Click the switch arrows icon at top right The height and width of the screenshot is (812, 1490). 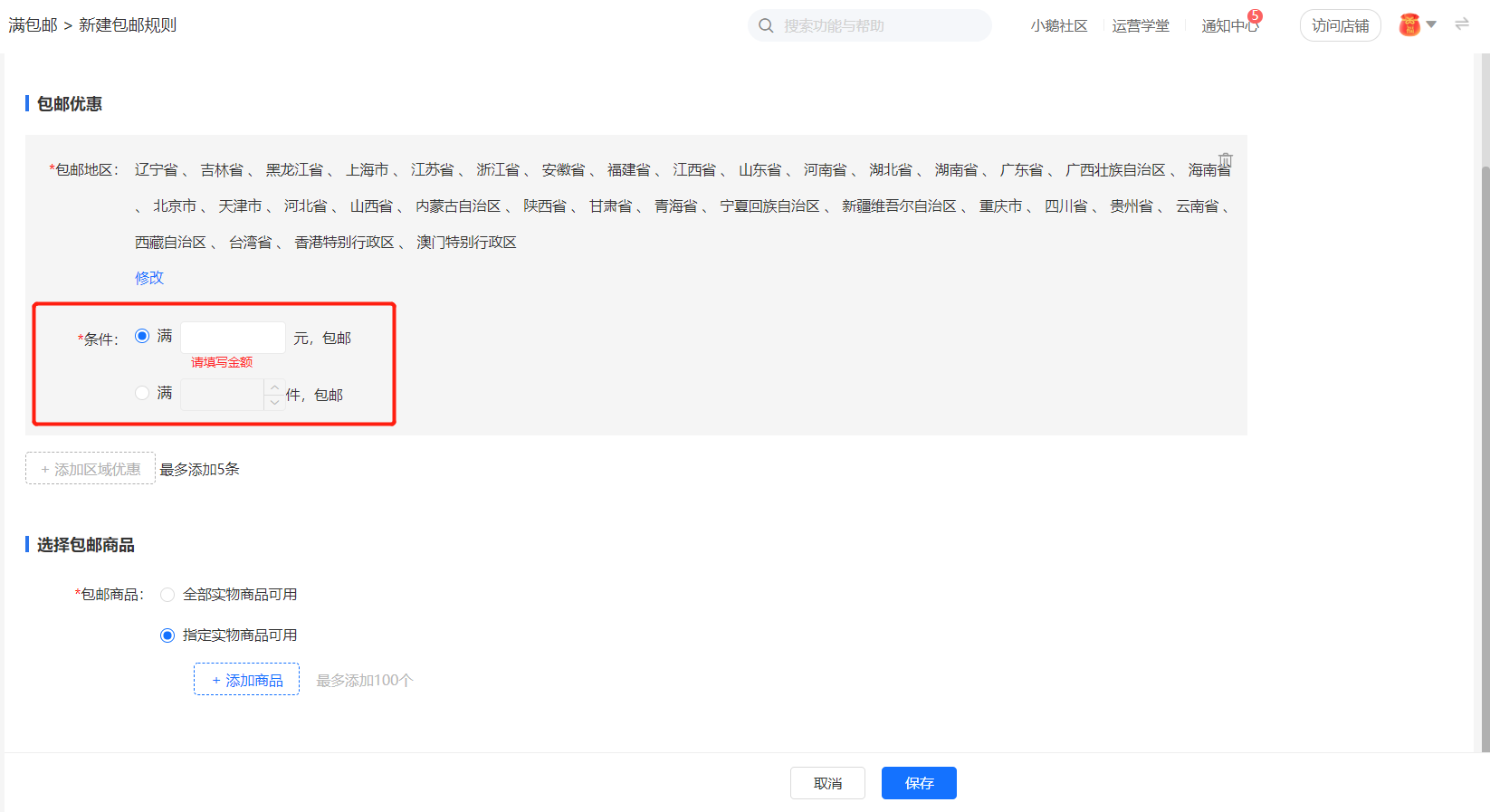[x=1462, y=24]
